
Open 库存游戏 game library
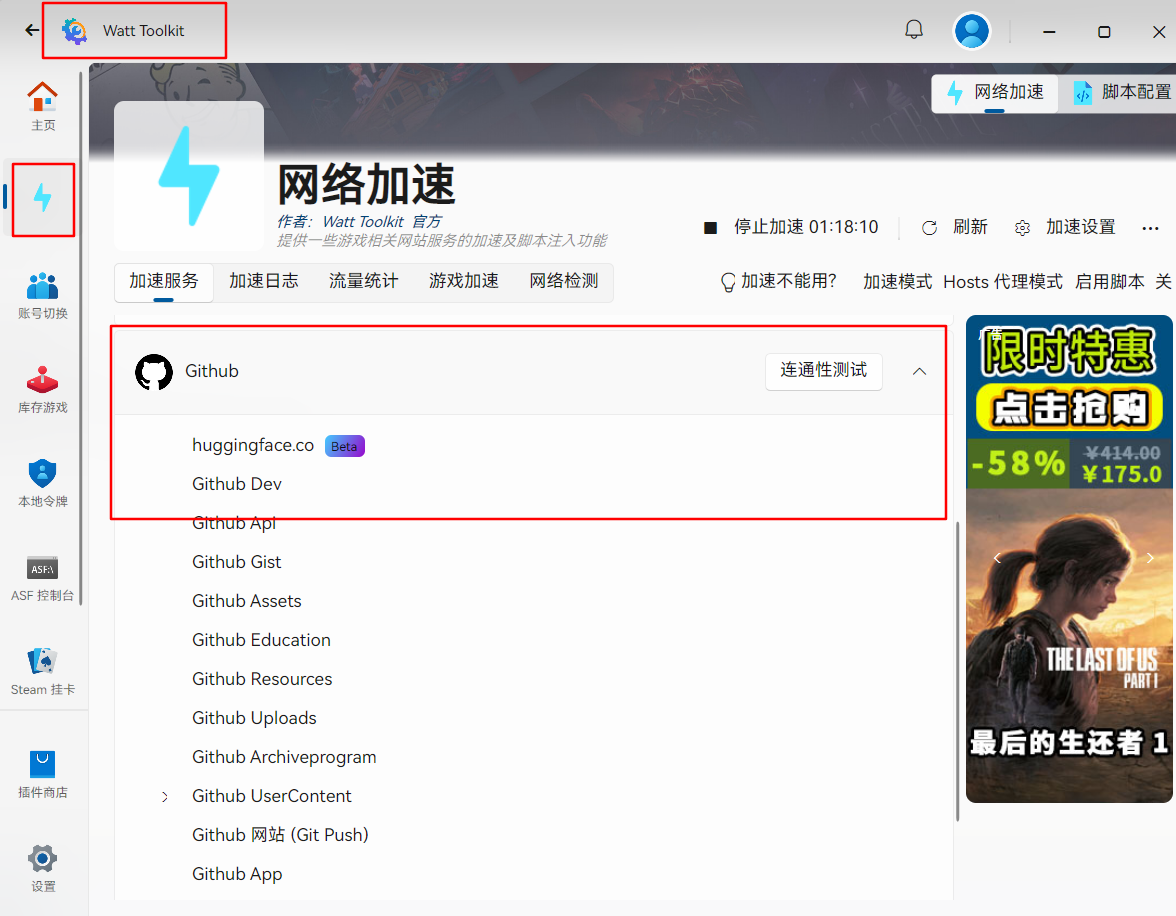coord(43,389)
